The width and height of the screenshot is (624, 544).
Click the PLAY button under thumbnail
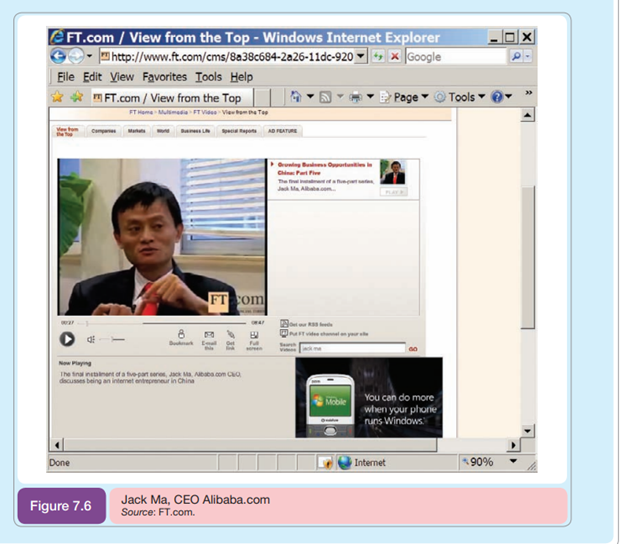click(394, 192)
